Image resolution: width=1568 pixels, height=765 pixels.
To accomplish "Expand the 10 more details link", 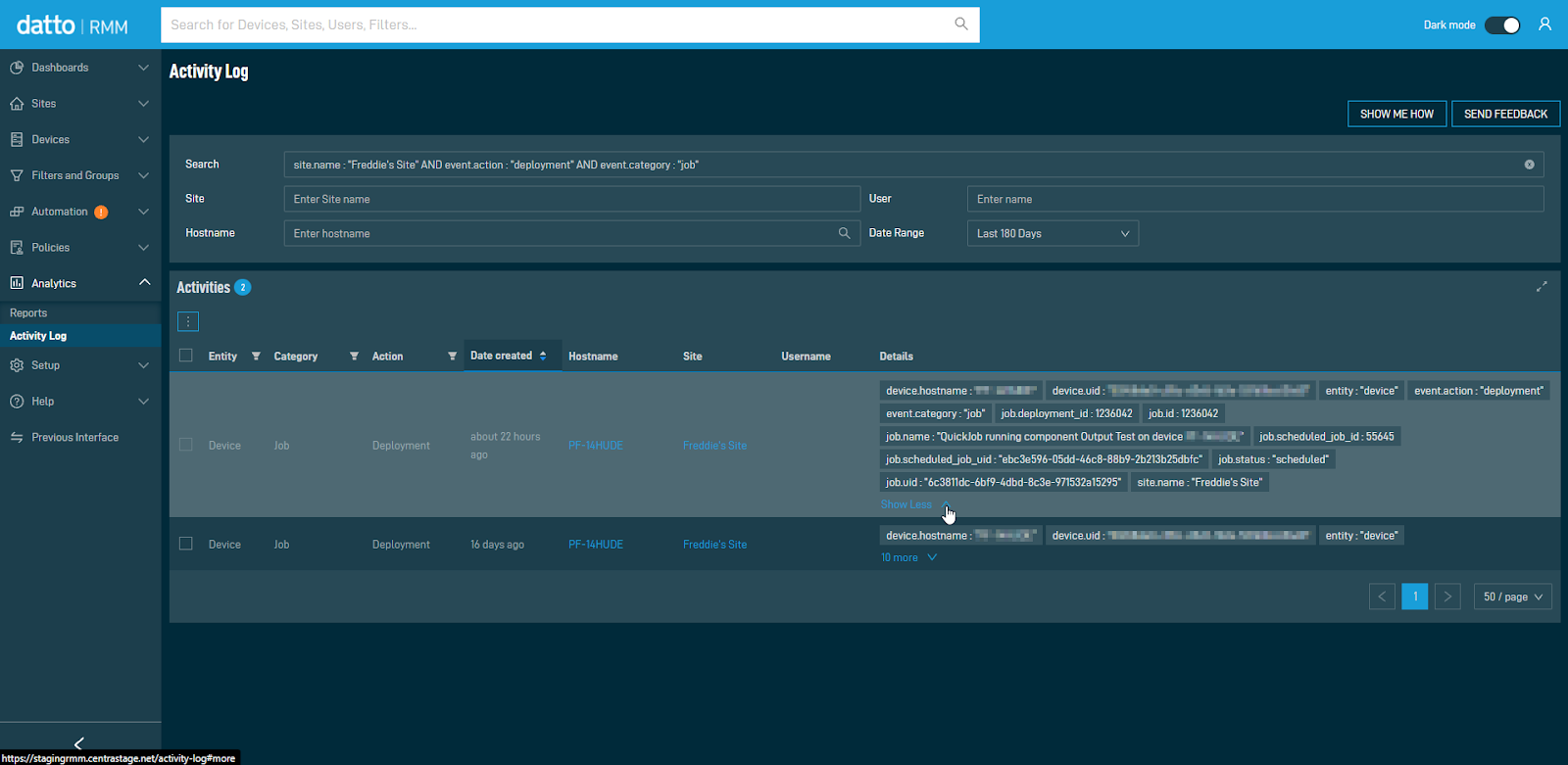I will point(908,557).
